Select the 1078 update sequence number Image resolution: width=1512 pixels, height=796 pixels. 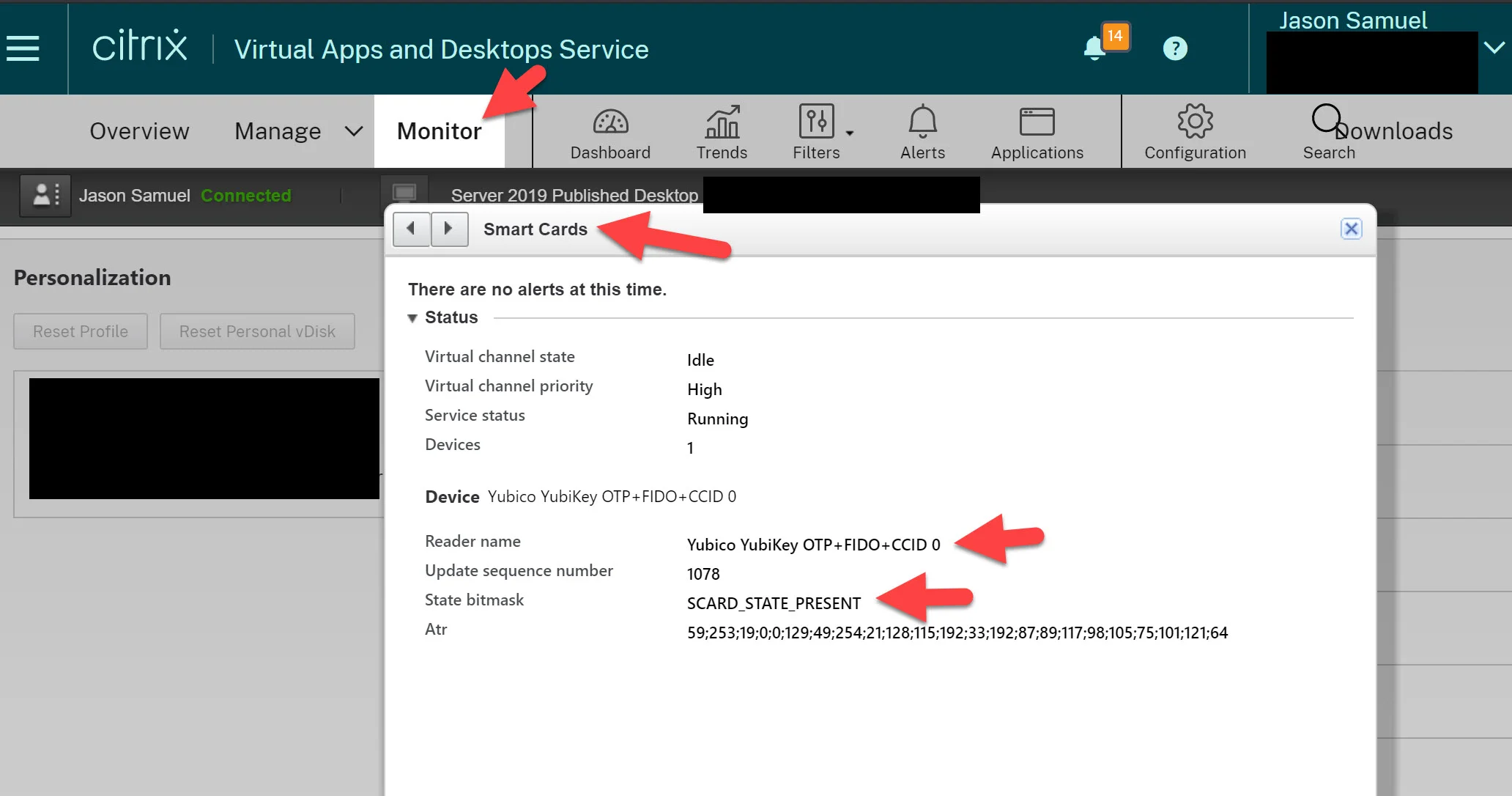[703, 574]
